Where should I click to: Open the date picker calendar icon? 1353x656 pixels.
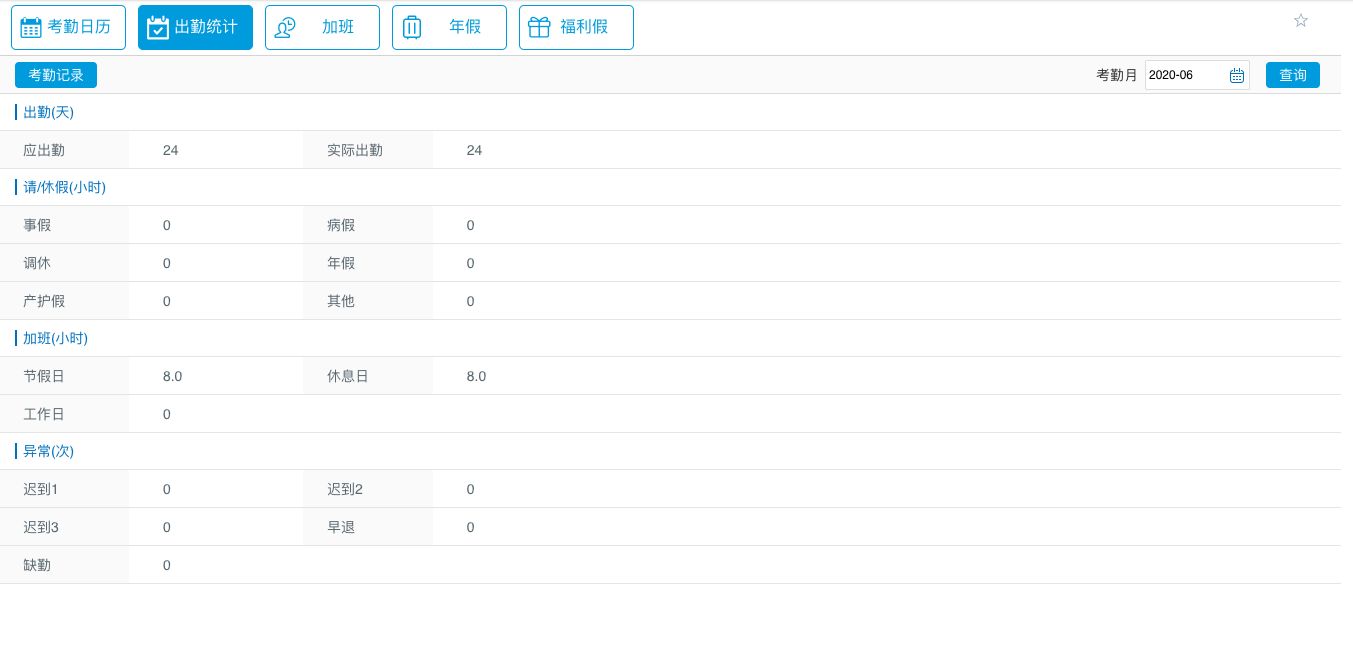coord(1236,76)
